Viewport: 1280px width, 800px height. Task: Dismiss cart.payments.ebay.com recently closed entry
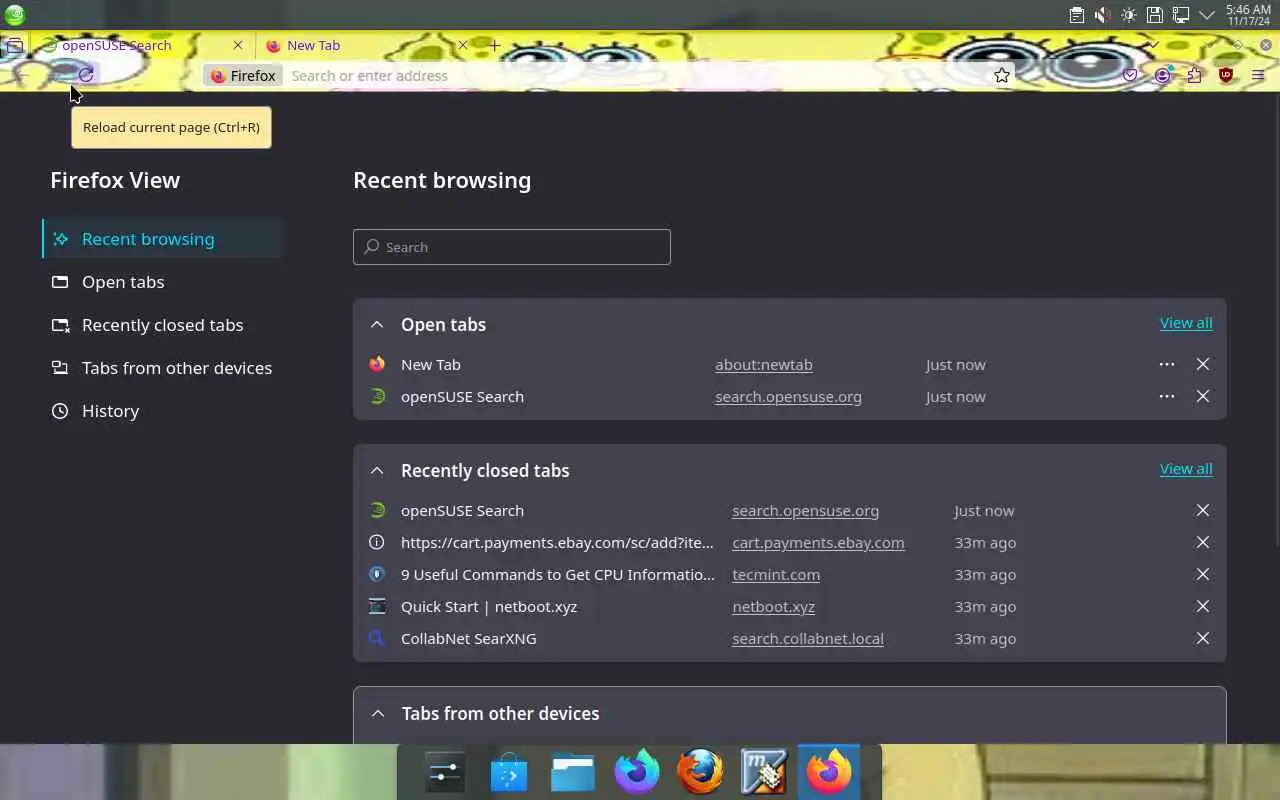[x=1203, y=543]
